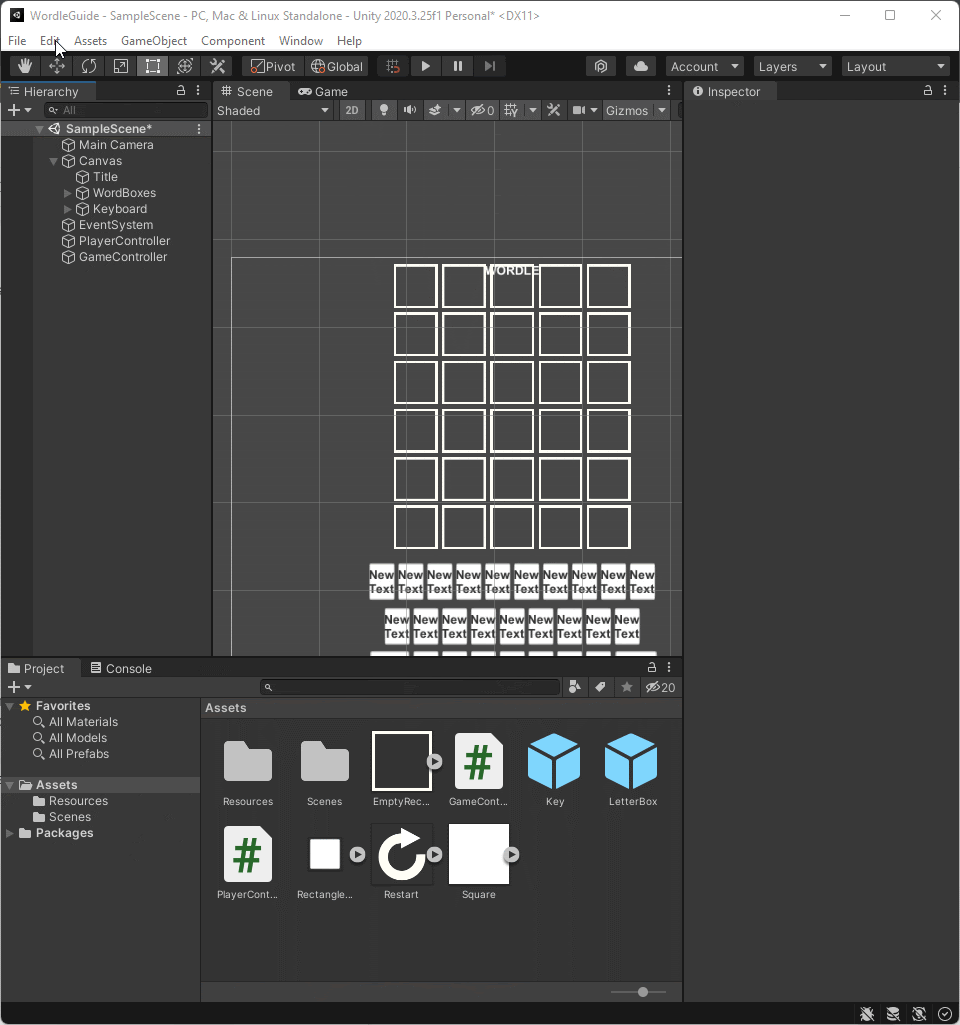Click the Hierarchy search field
The height and width of the screenshot is (1025, 960).
click(126, 110)
